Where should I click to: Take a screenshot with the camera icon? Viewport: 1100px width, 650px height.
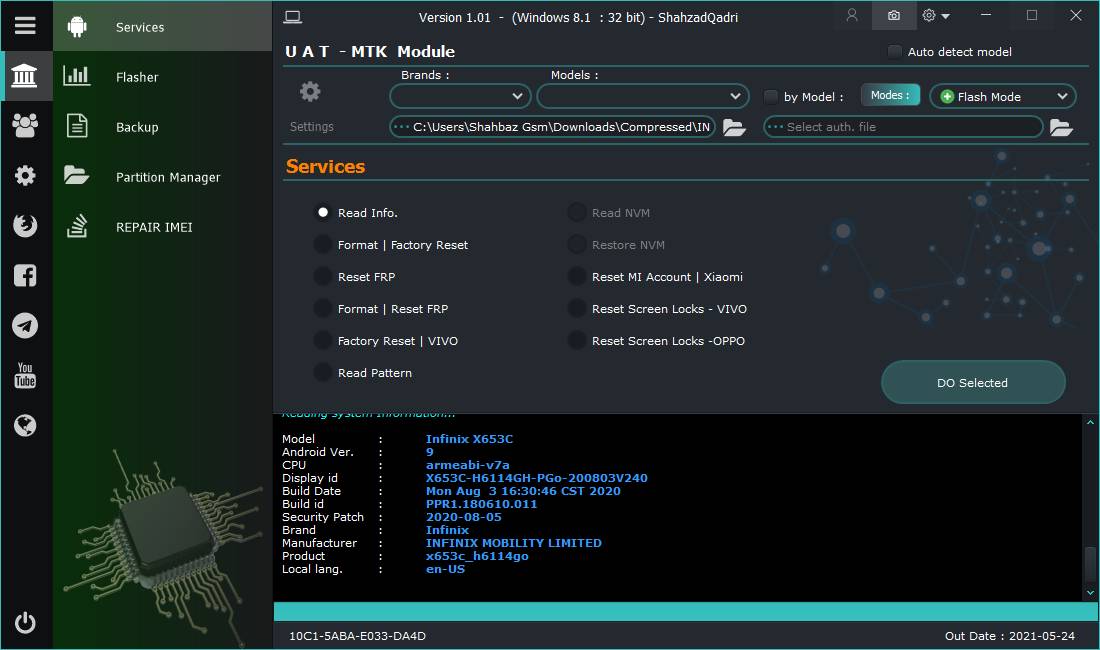click(x=894, y=15)
